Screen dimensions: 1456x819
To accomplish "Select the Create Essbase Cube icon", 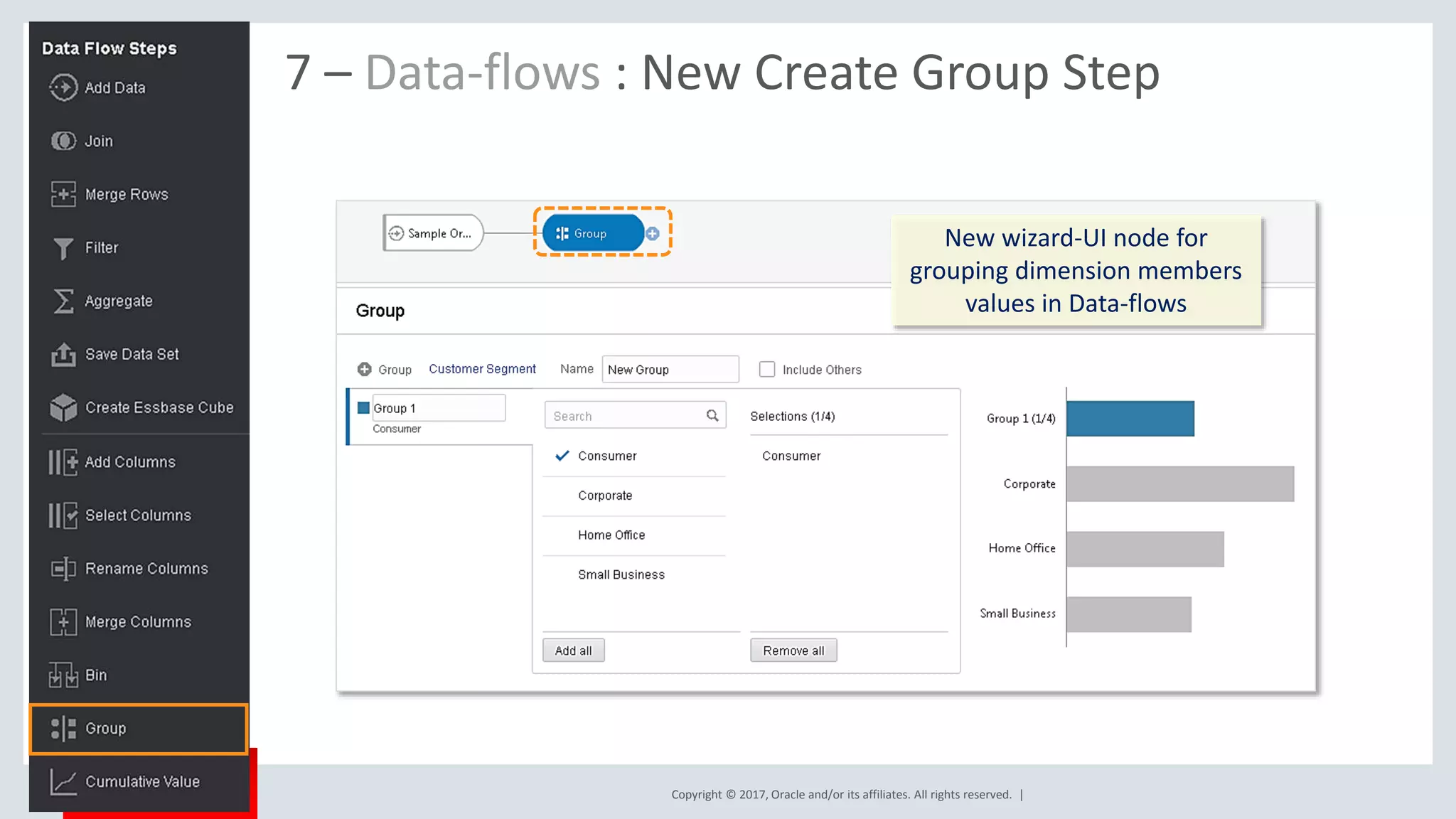I will (63, 407).
